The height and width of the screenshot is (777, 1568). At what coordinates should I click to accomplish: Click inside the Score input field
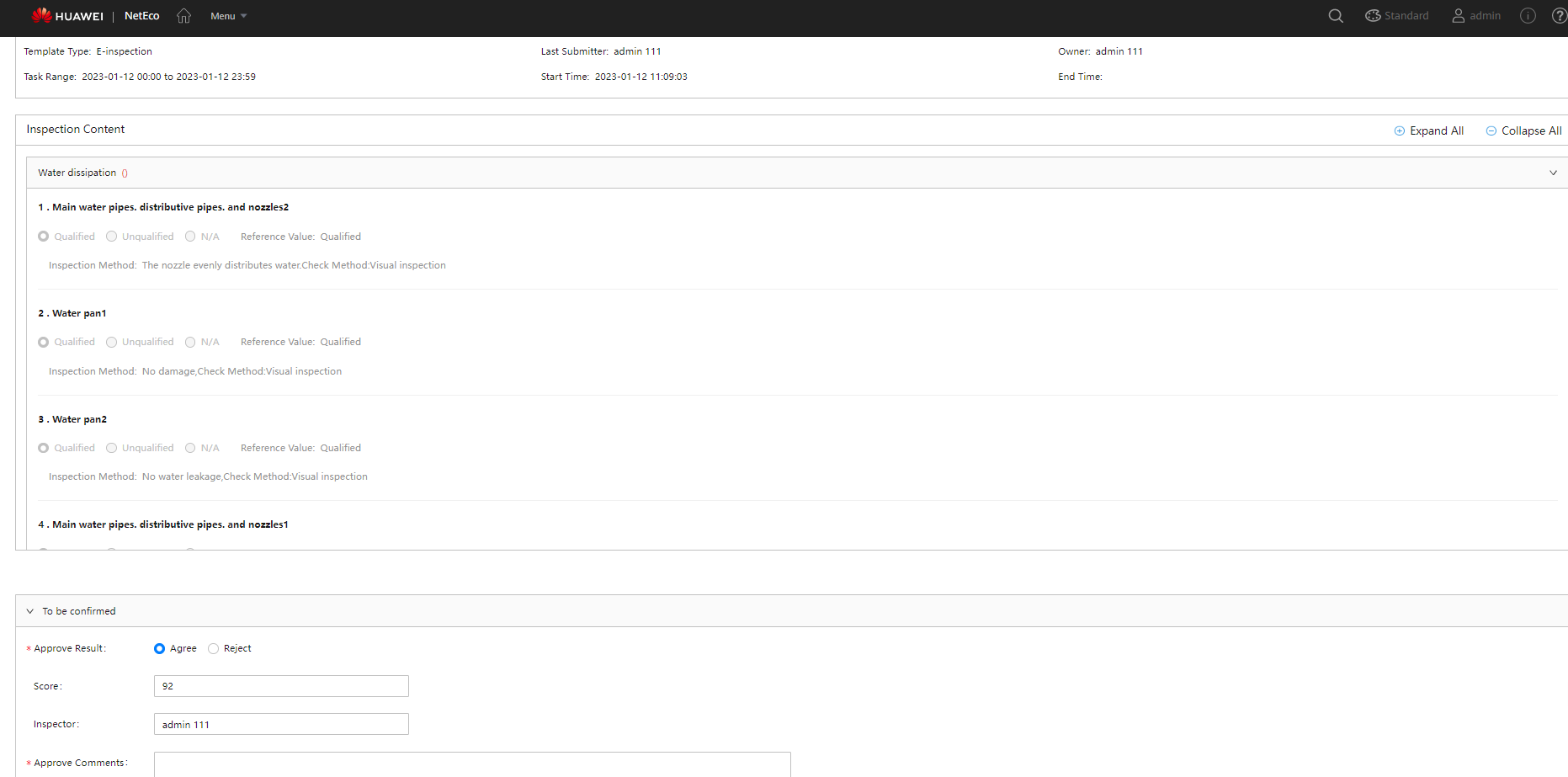pos(281,687)
